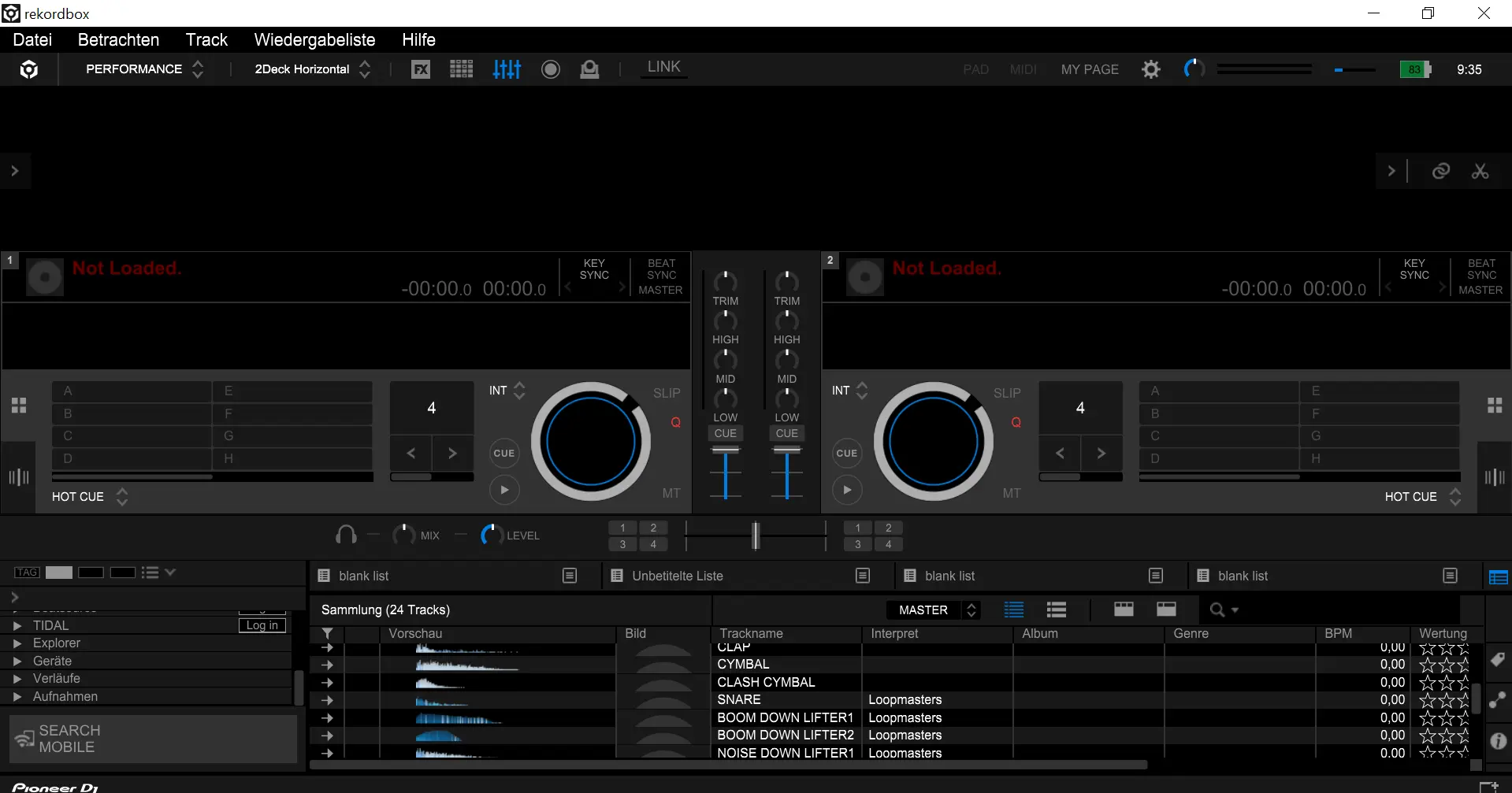Halve deck 1 loop size with left arrow

411,453
